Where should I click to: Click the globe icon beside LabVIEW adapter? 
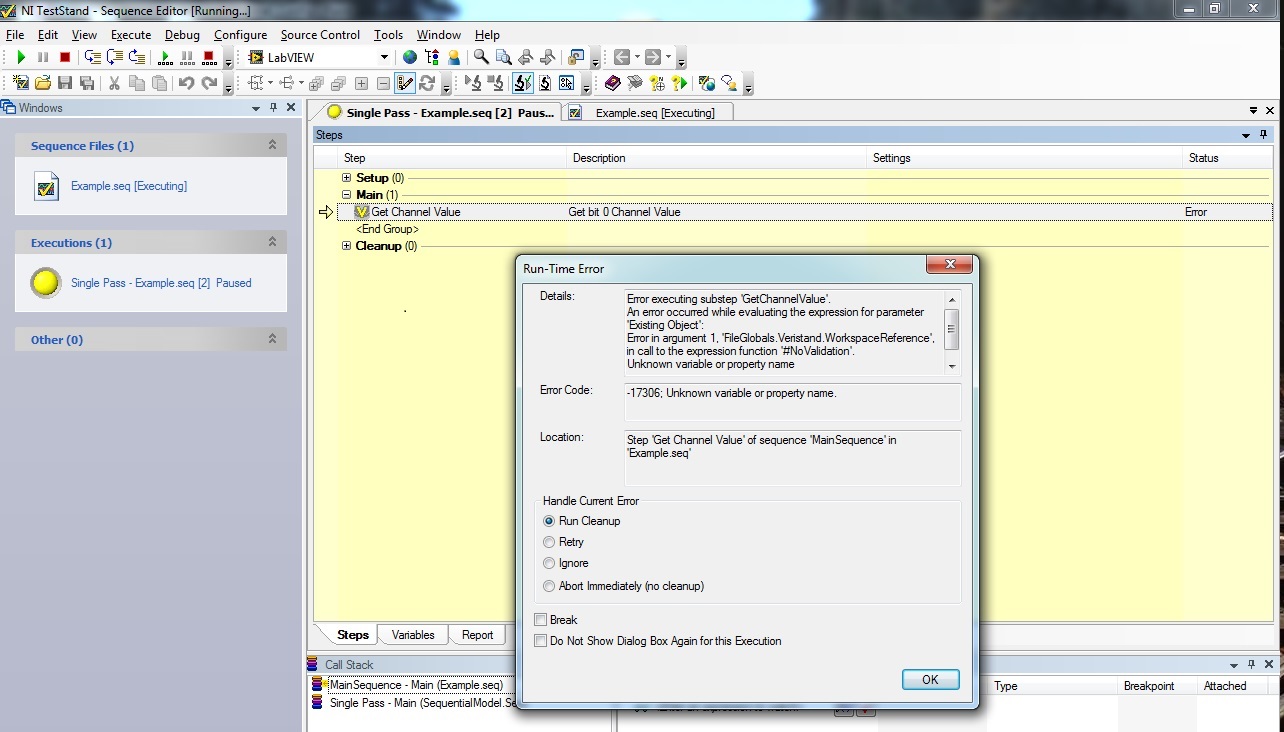click(410, 58)
